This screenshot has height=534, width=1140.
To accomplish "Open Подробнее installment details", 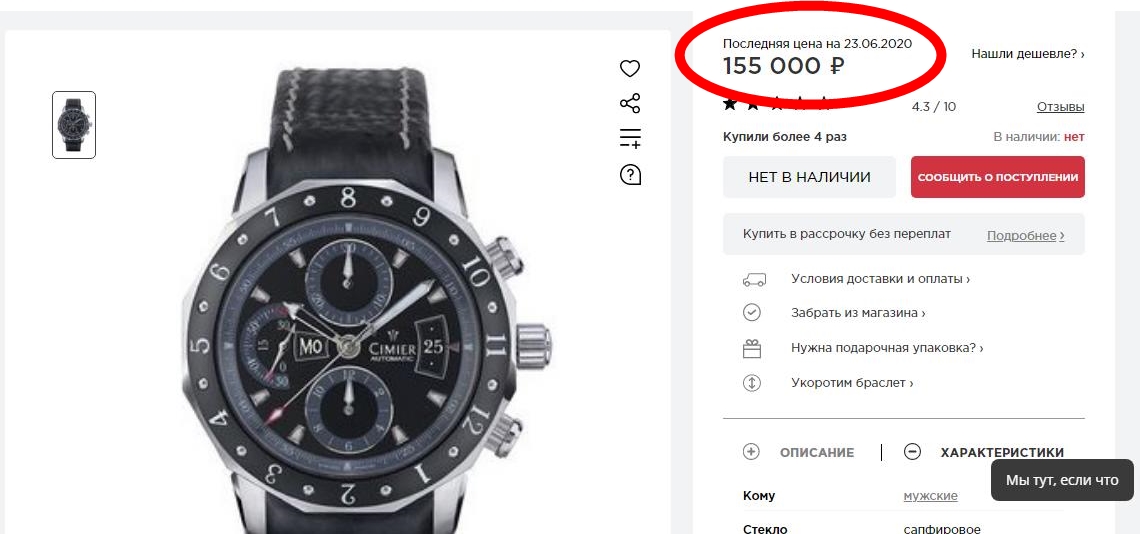I will [1025, 236].
